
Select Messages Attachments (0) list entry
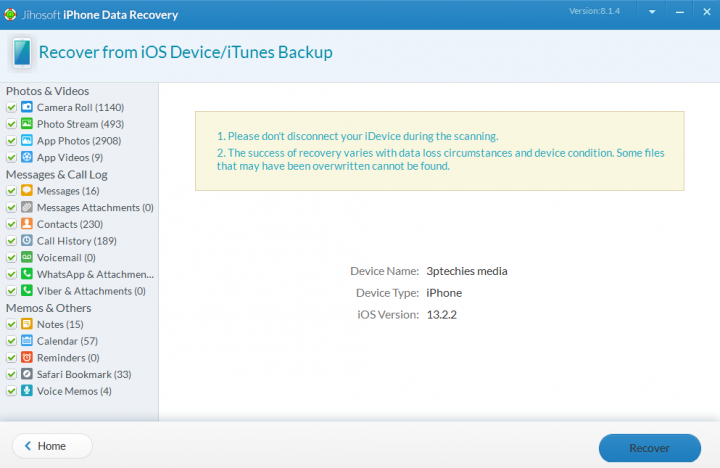click(95, 207)
